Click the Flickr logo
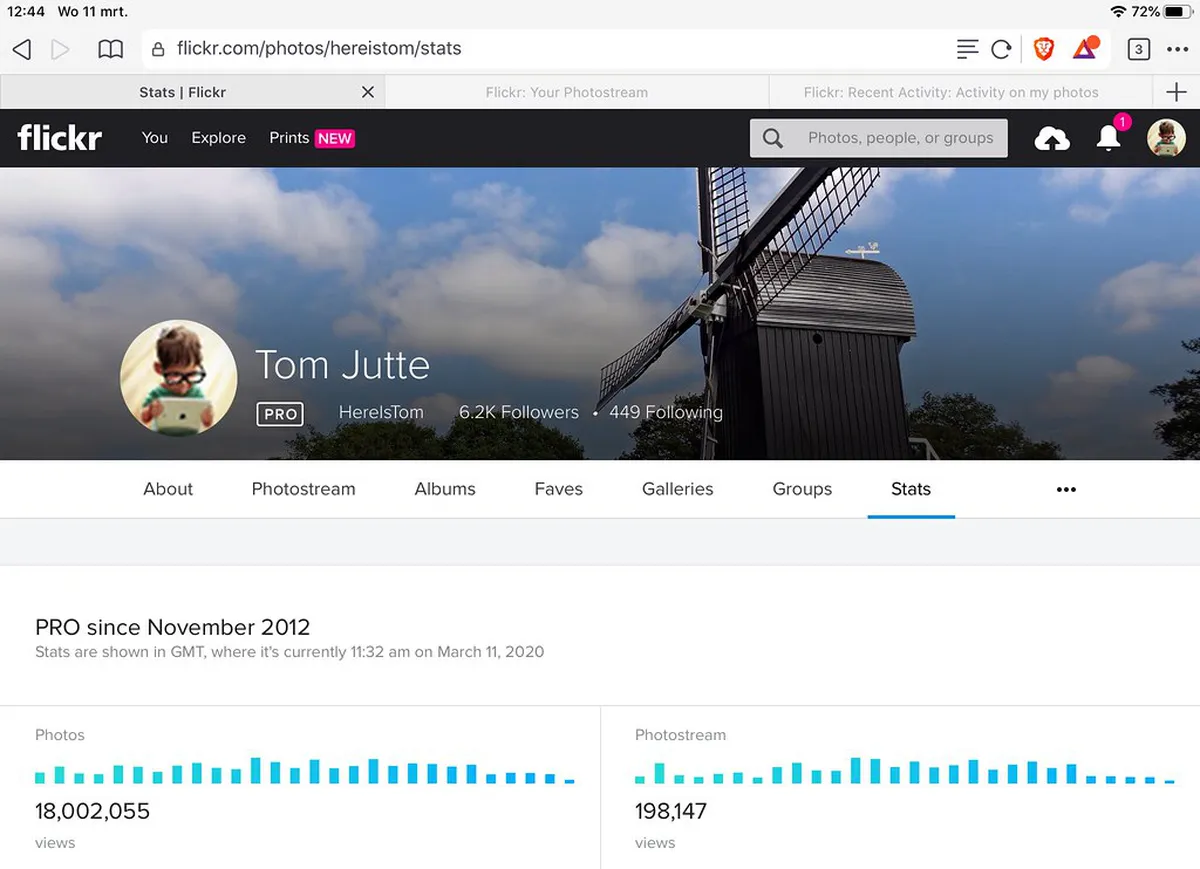The width and height of the screenshot is (1200, 869). click(x=59, y=138)
